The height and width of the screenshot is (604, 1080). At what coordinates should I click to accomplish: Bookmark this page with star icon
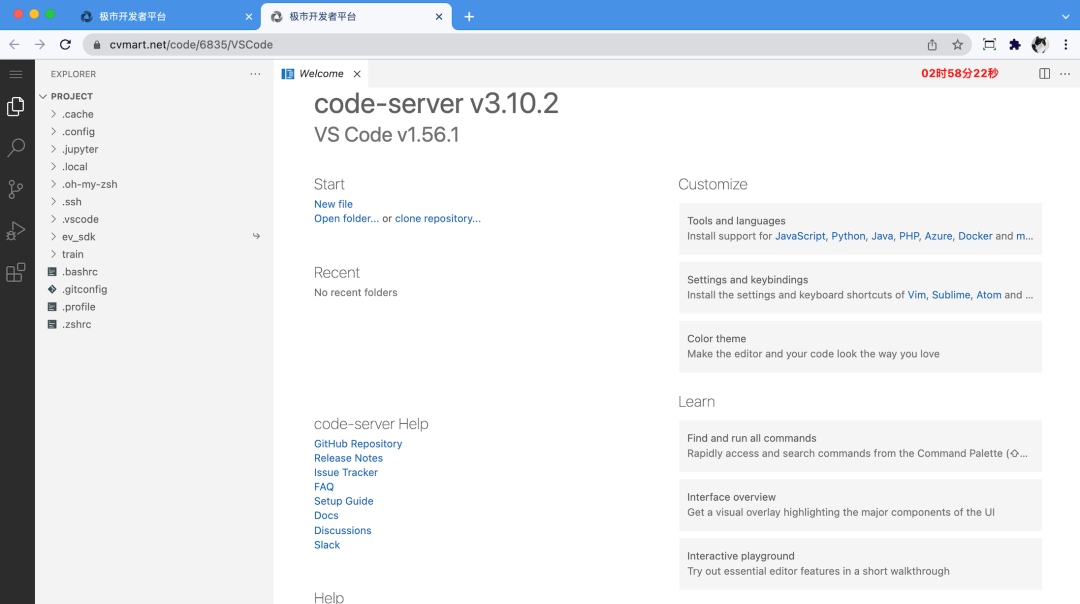pyautogui.click(x=957, y=45)
